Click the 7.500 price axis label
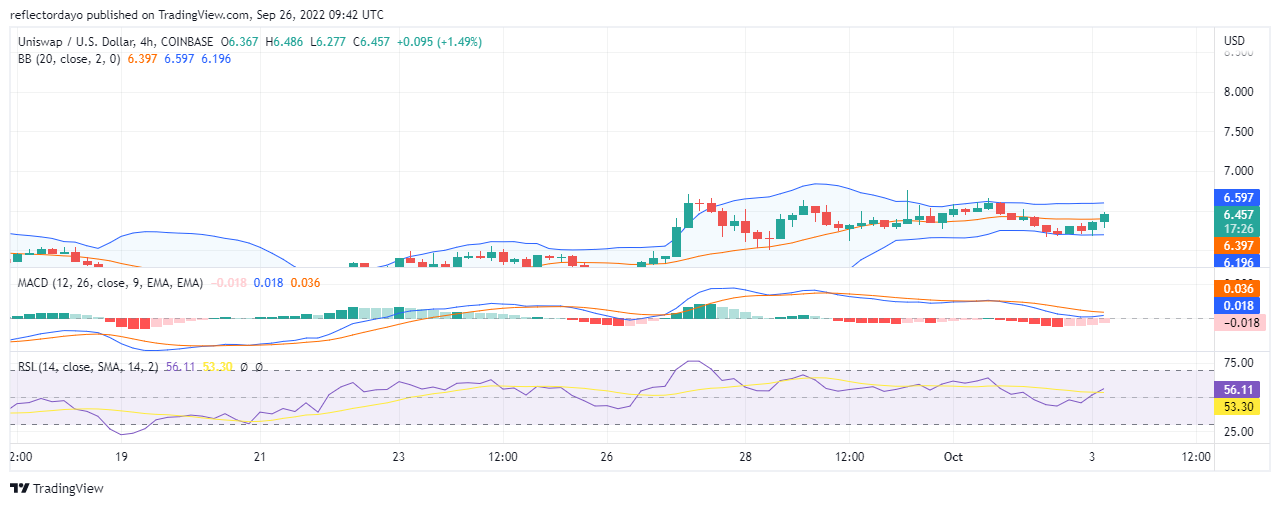The image size is (1280, 506). click(x=1238, y=132)
